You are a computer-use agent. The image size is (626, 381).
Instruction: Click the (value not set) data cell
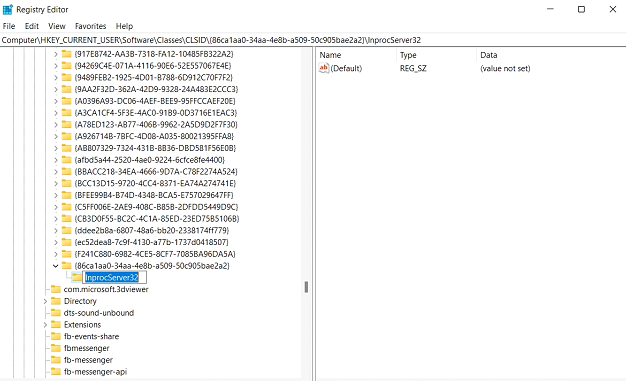[505, 68]
